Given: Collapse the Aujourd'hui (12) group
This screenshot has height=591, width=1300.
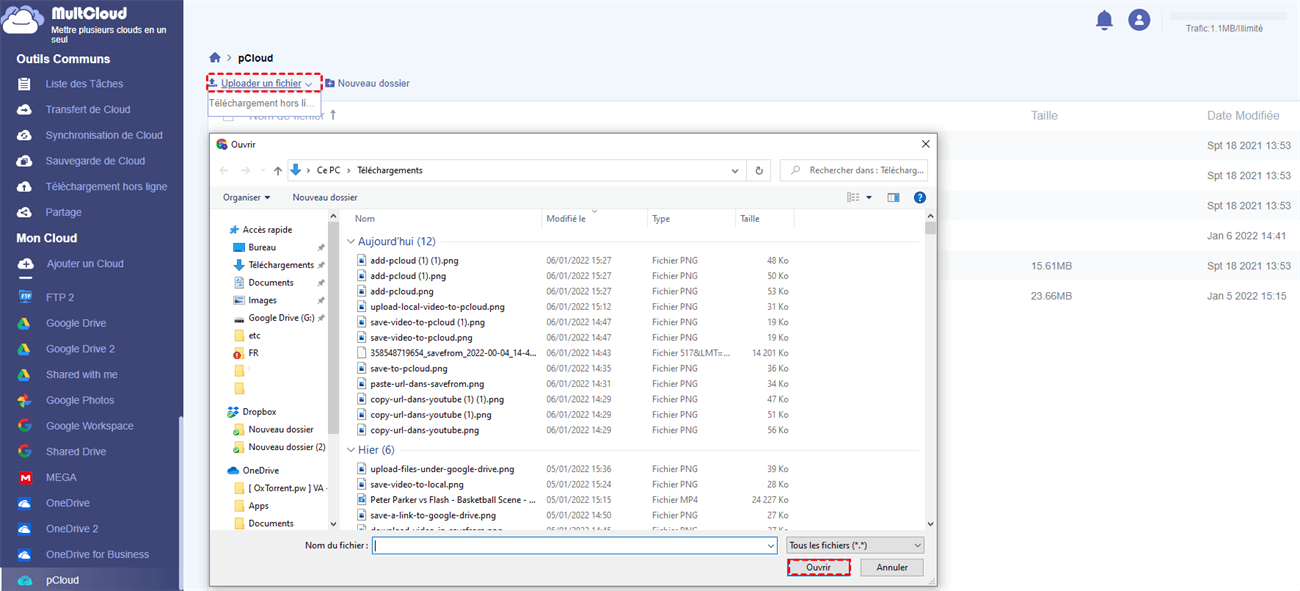Looking at the screenshot, I should click(x=351, y=242).
